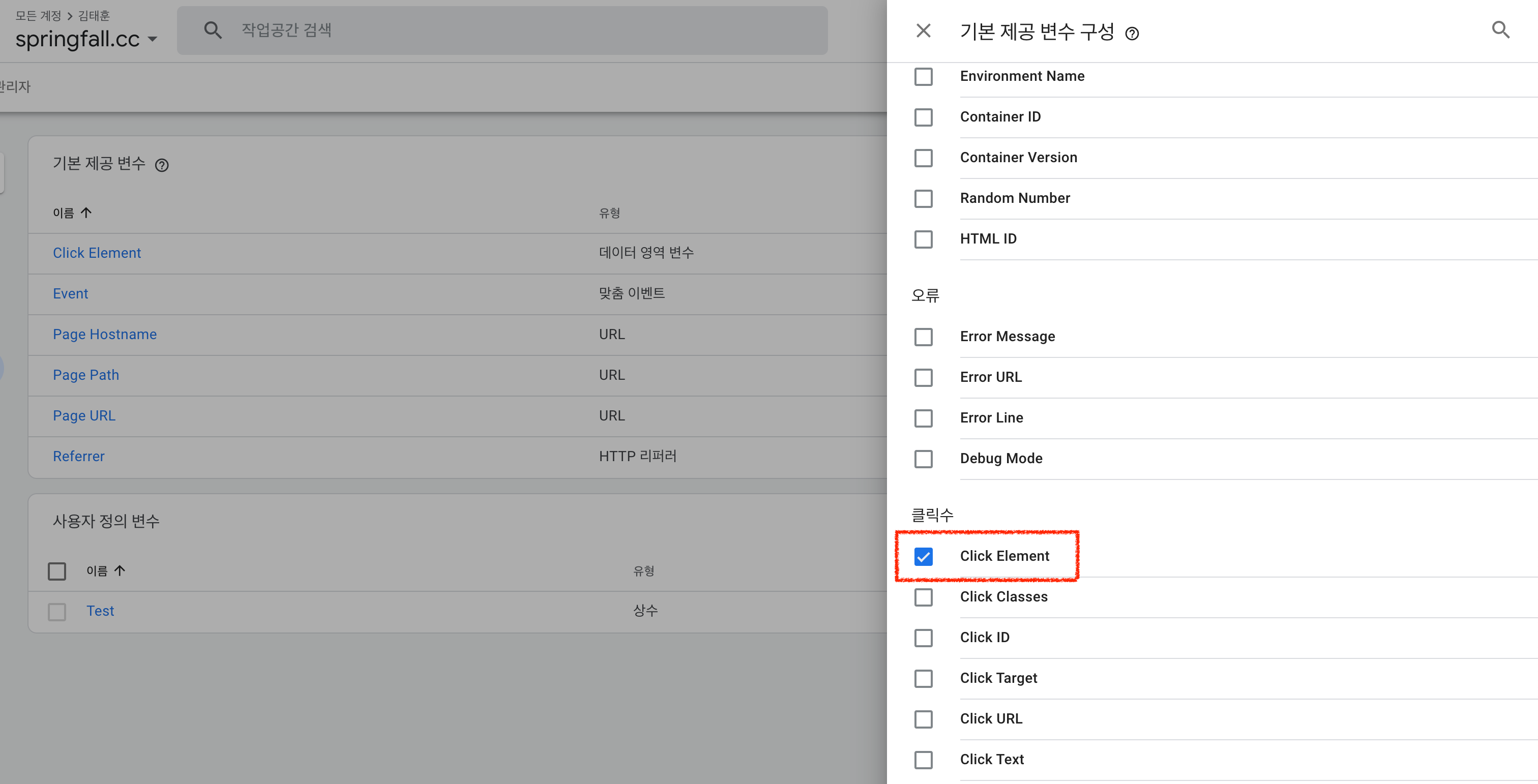Click the search icon in panel header

pyautogui.click(x=1500, y=30)
